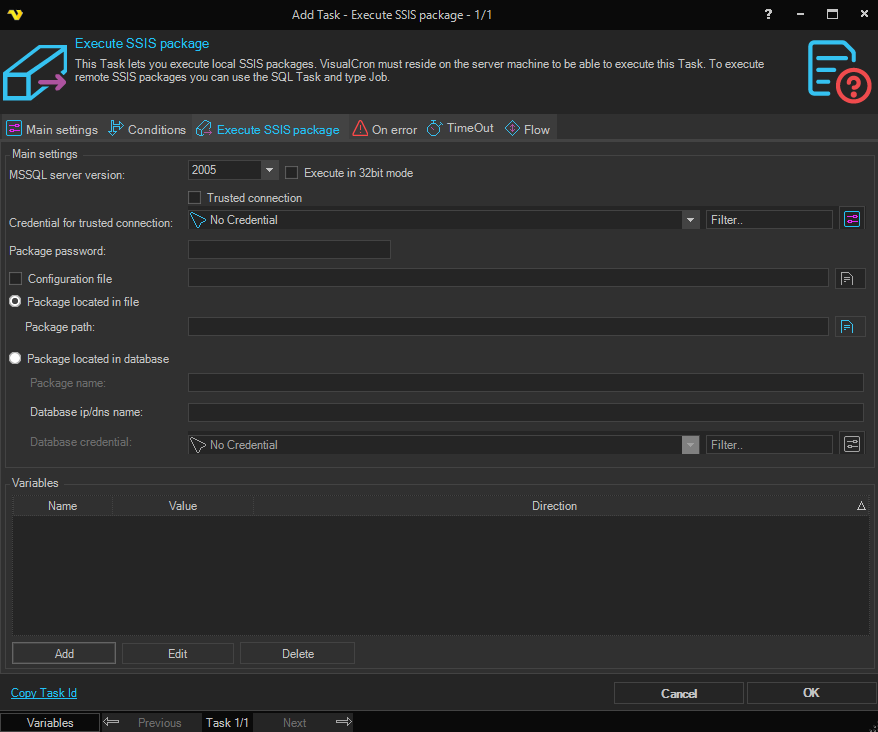Switch to the Conditions tab
The image size is (878, 732).
click(x=147, y=130)
